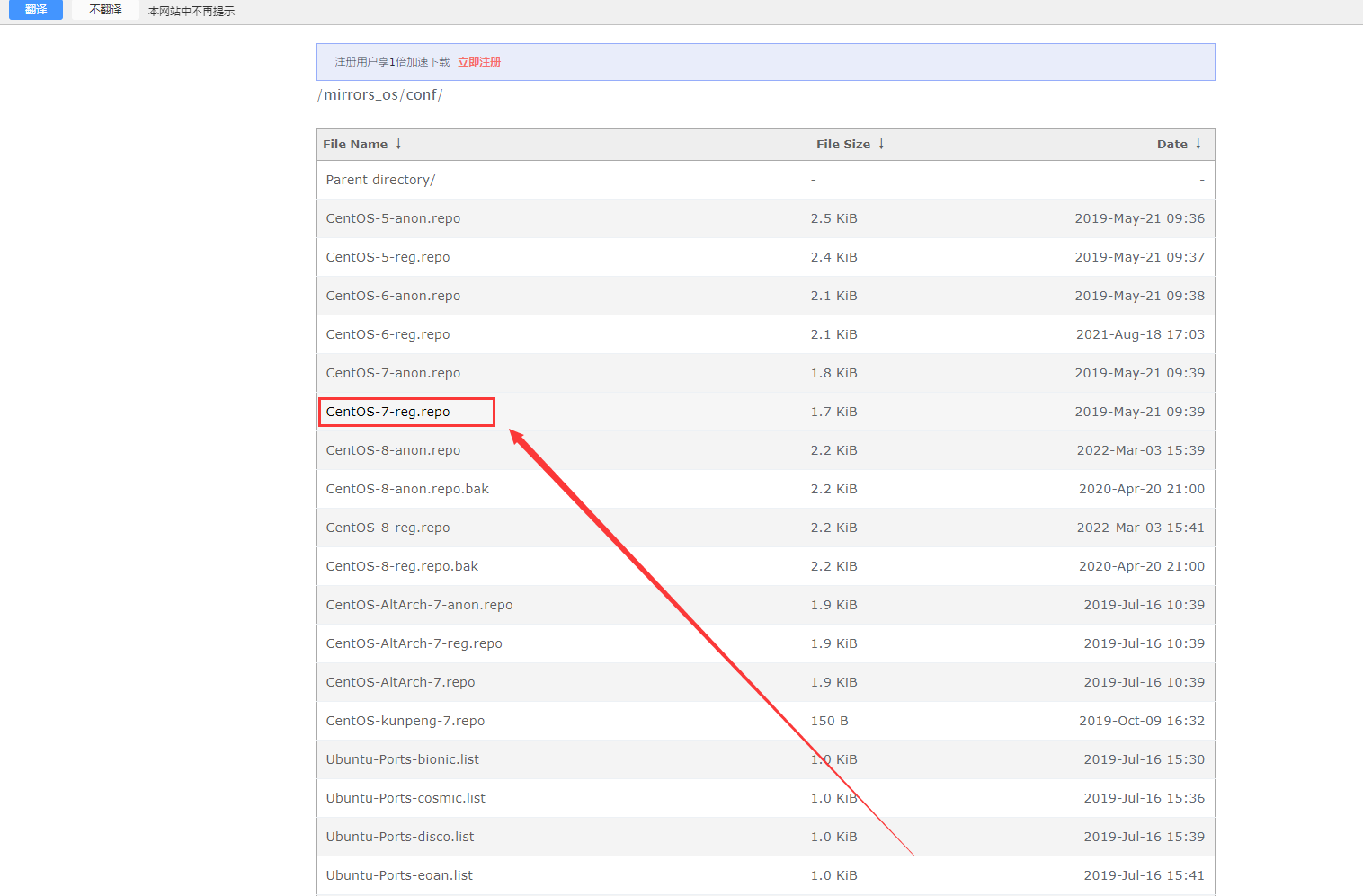
Task: Click File Name column header
Action: point(355,144)
